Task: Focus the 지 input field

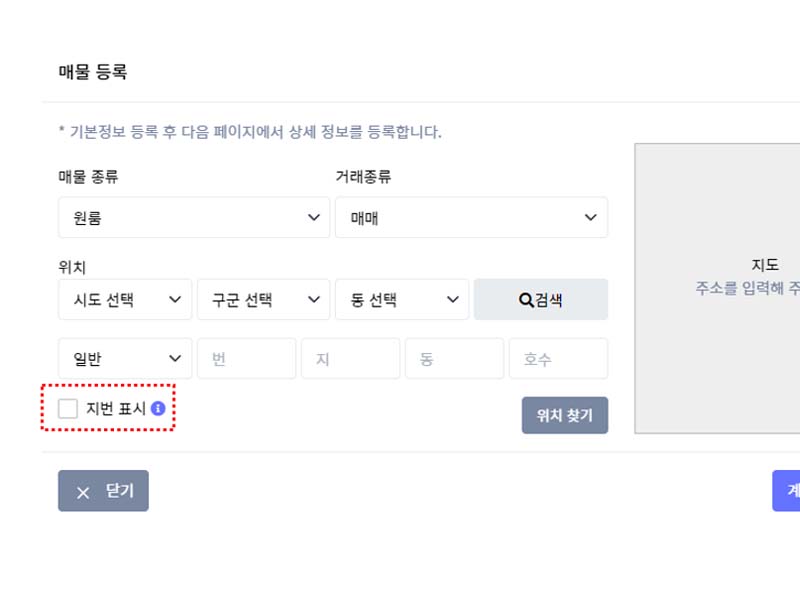Action: click(351, 358)
